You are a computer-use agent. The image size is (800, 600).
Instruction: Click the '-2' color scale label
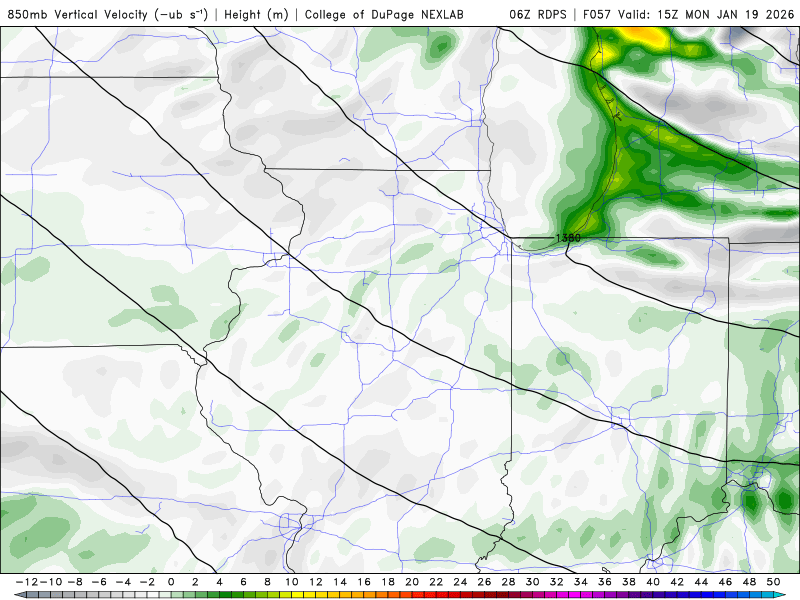point(147,582)
